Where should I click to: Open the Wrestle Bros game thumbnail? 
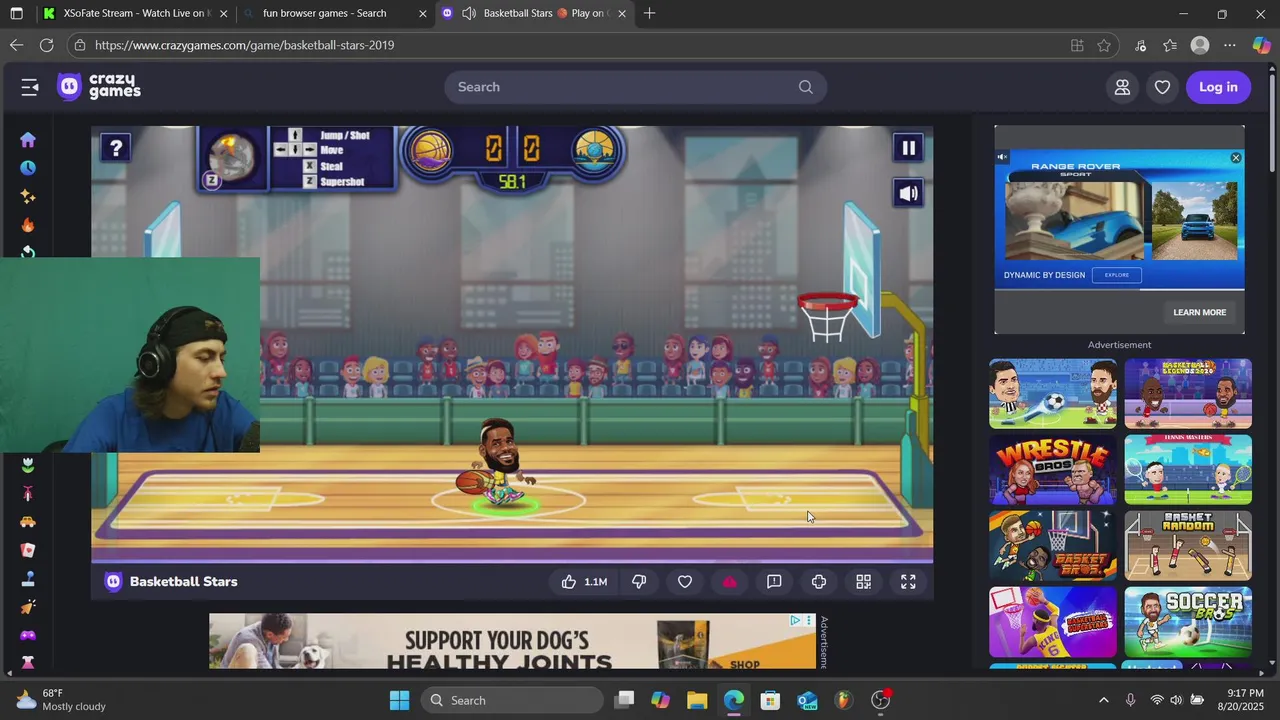(x=1053, y=470)
